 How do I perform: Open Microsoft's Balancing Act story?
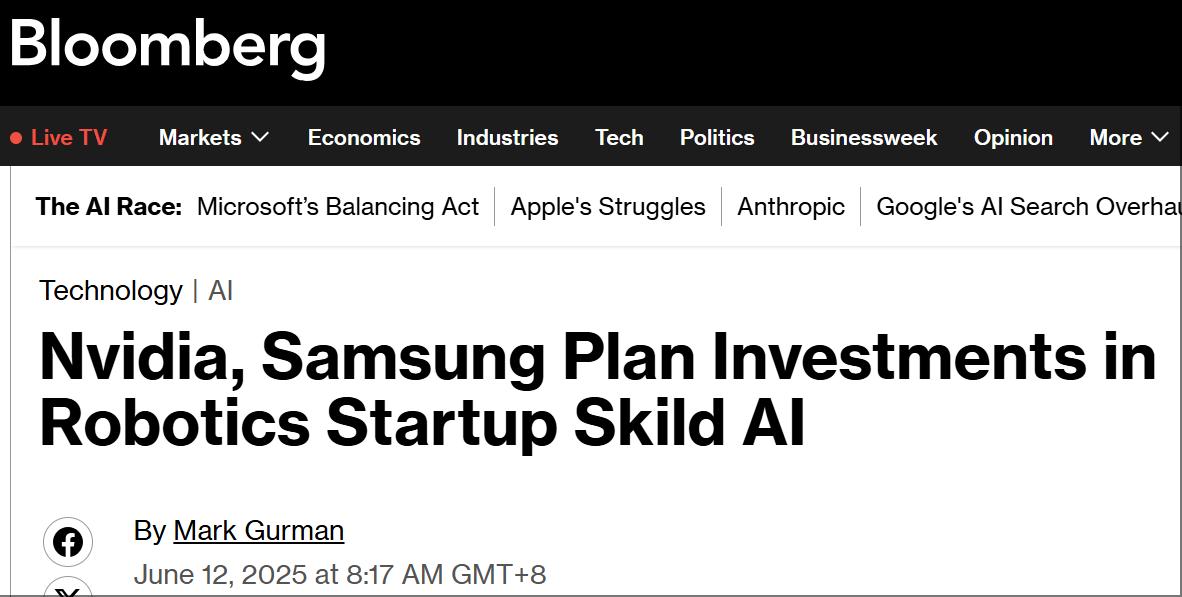point(338,207)
